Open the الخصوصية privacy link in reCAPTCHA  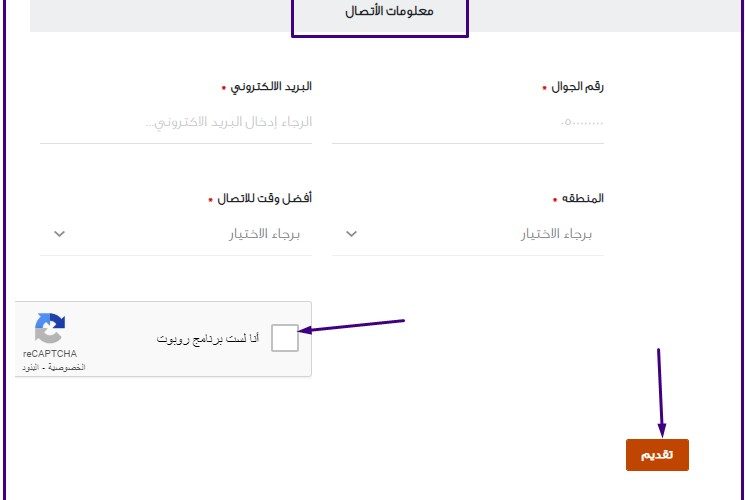point(67,368)
